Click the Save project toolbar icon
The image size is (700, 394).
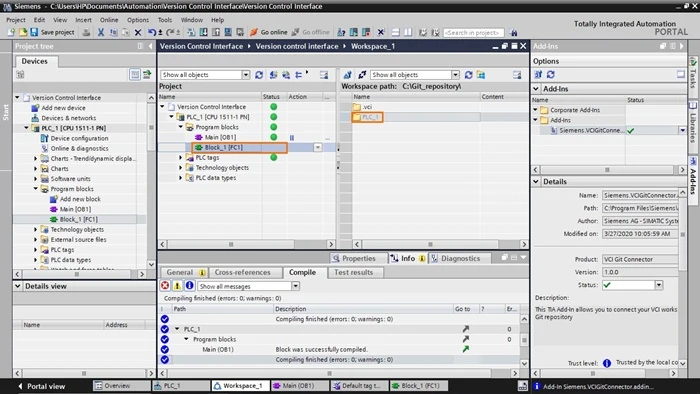pyautogui.click(x=34, y=33)
